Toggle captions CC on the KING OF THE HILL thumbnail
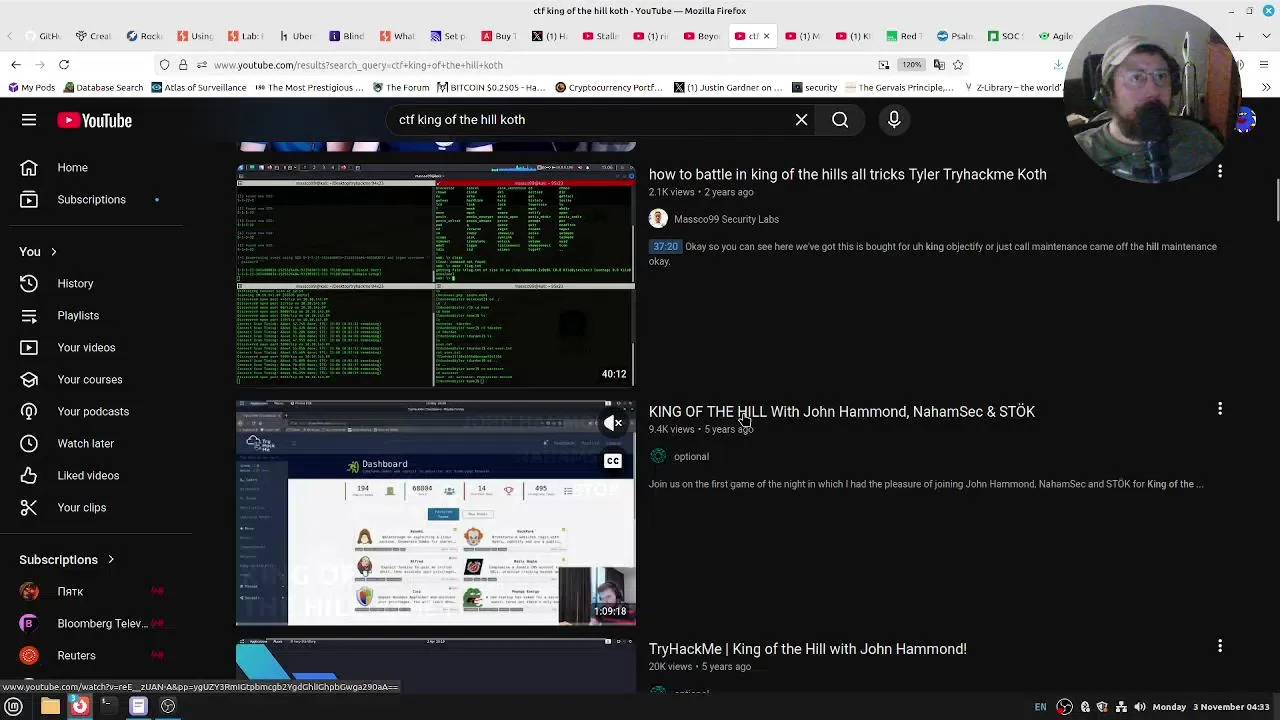This screenshot has height=720, width=1280. coord(613,461)
